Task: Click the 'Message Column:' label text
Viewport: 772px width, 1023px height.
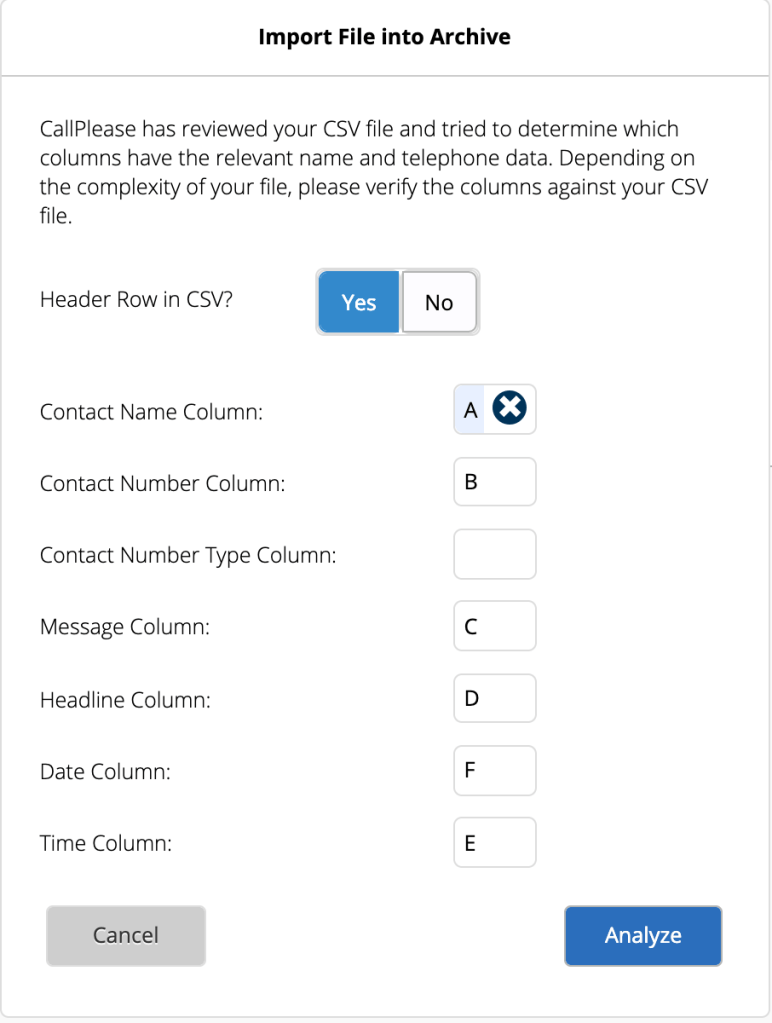Action: click(125, 628)
